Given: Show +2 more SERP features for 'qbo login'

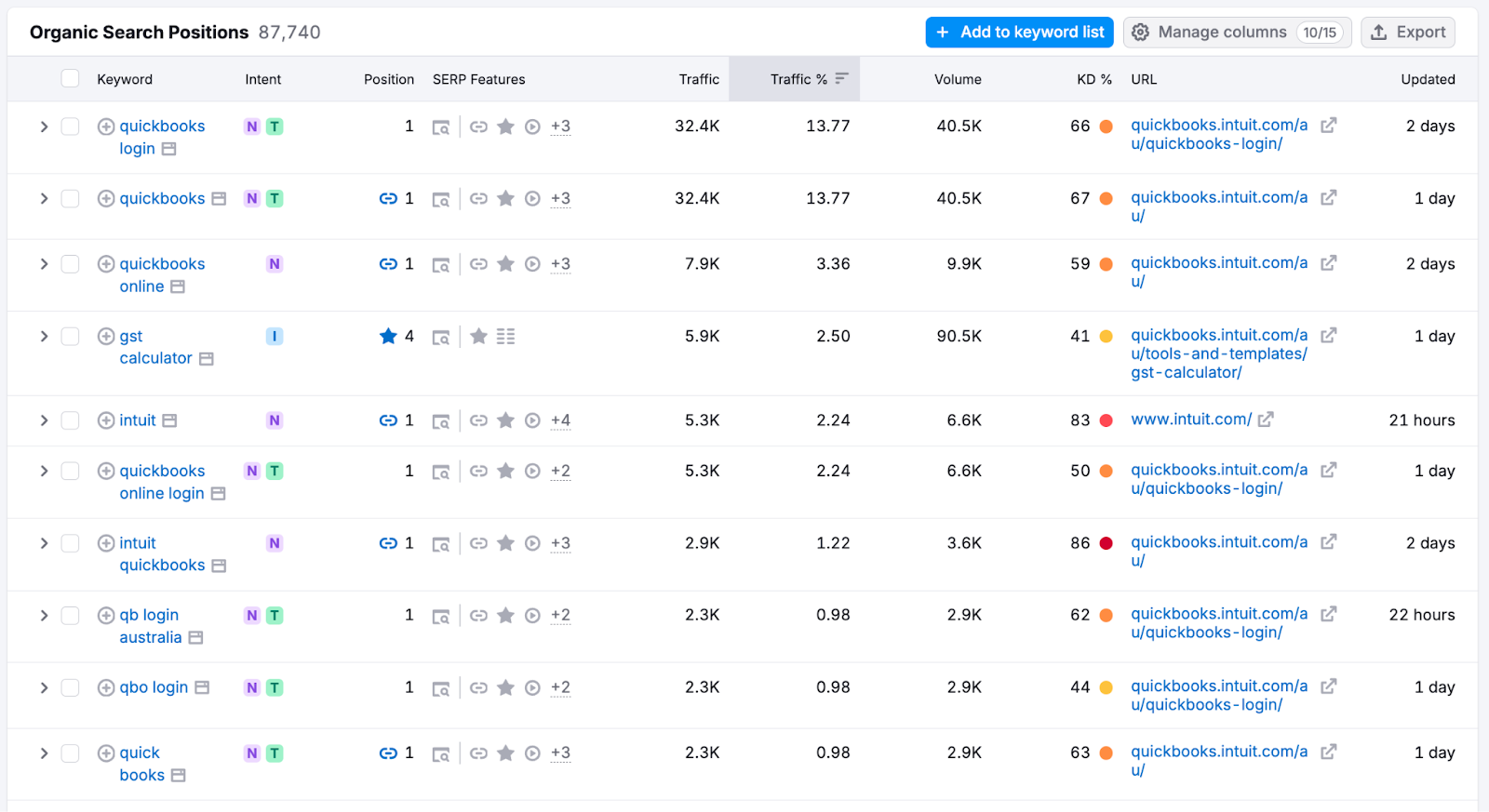Looking at the screenshot, I should 560,687.
